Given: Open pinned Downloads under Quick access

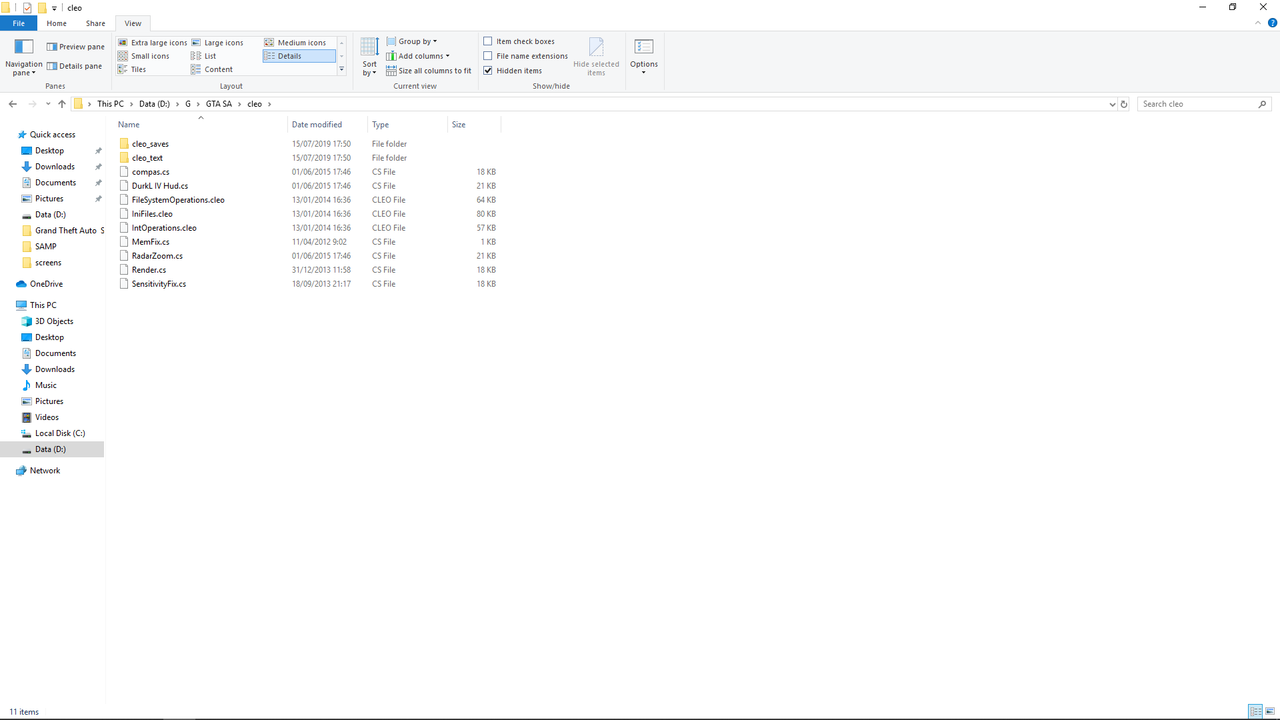Looking at the screenshot, I should (x=55, y=167).
